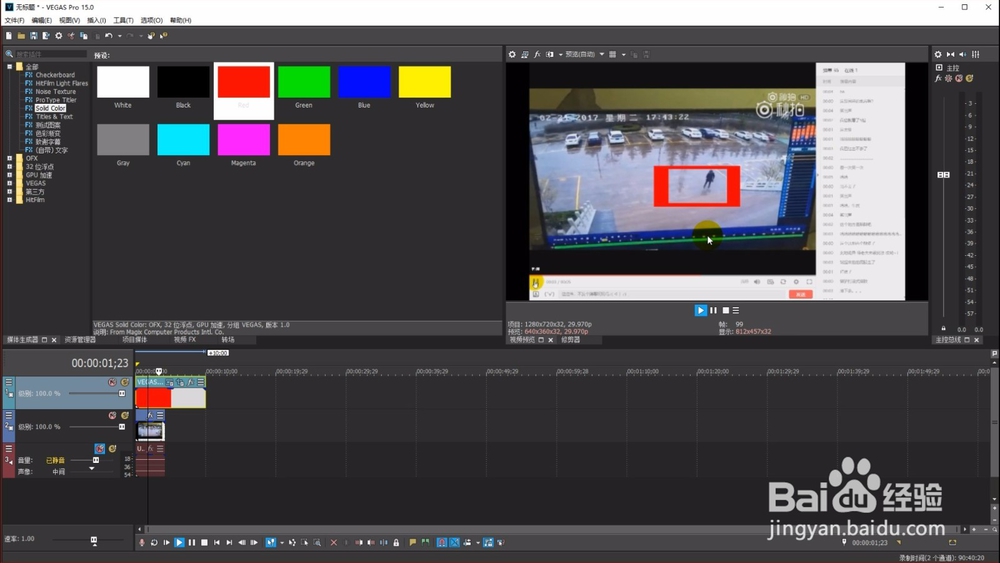
Task: Pause playback in the timeline transport bar
Action: 192,543
